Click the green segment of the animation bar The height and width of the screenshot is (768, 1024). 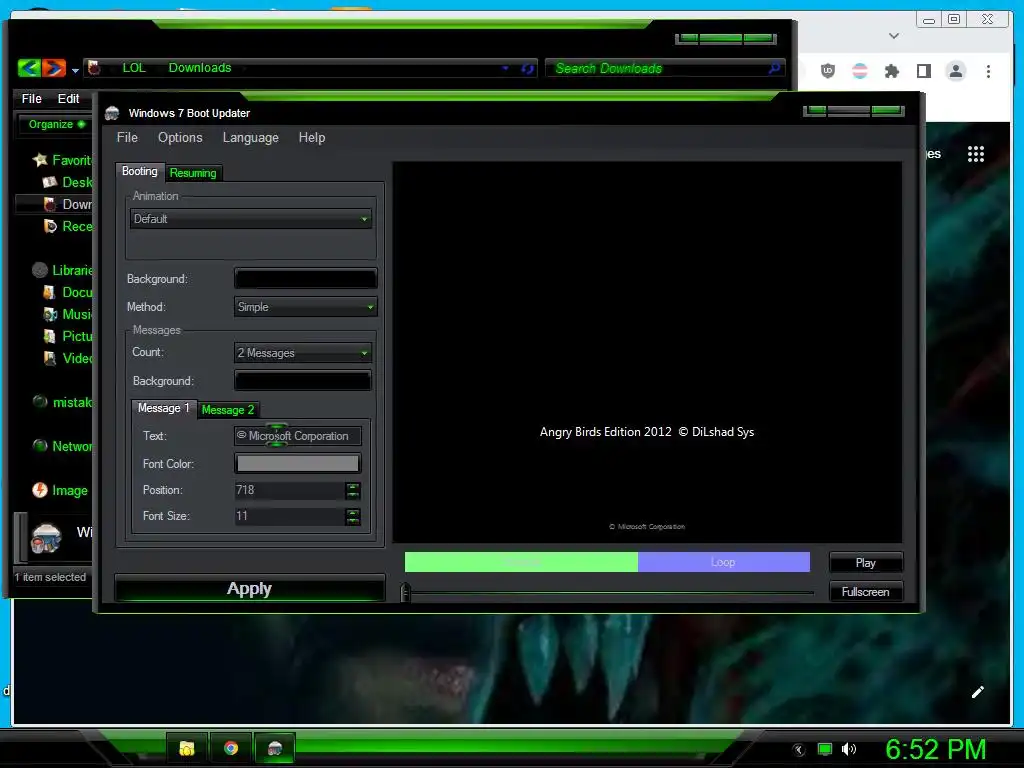521,562
